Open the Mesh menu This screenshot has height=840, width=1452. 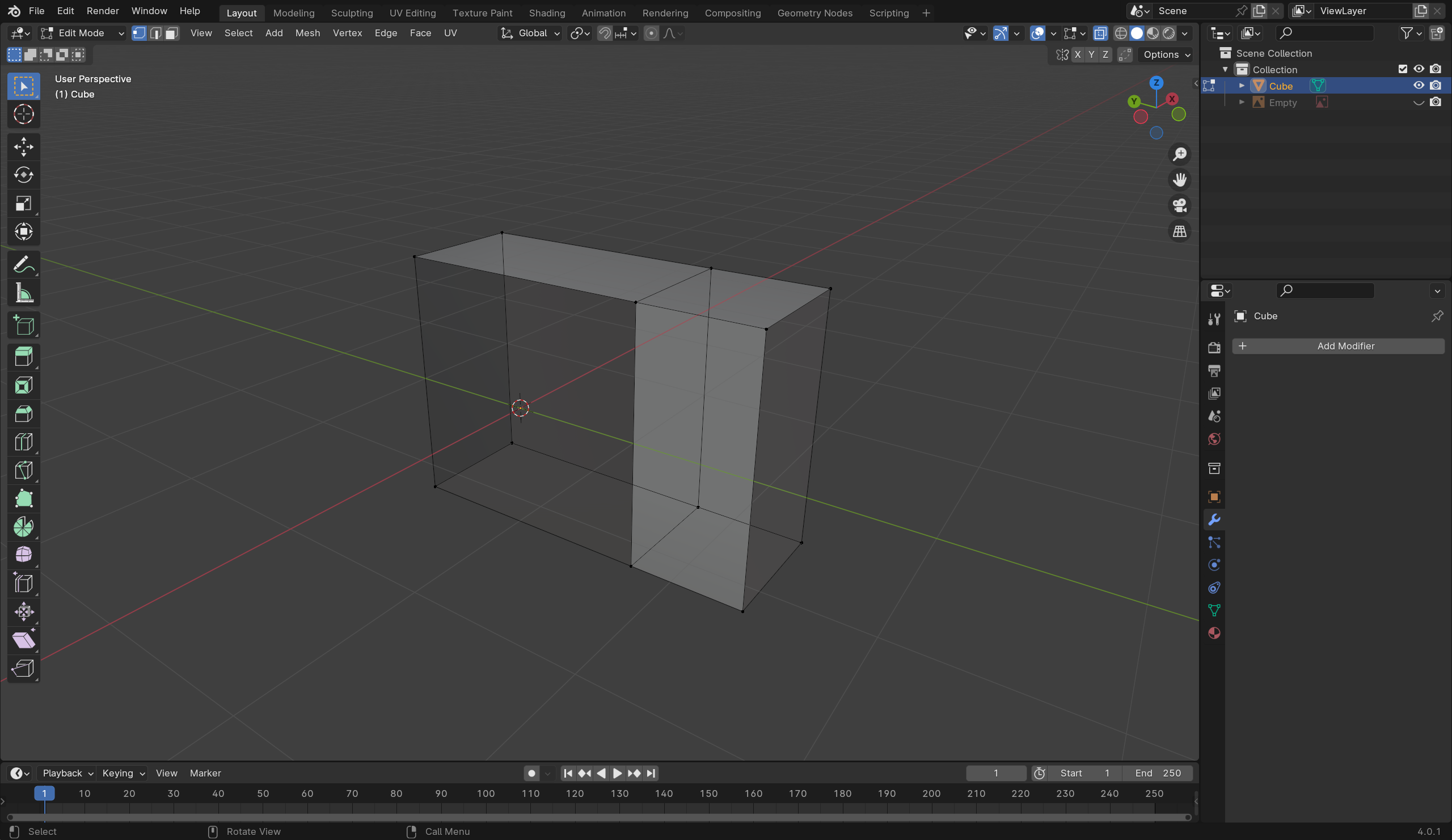(x=307, y=33)
